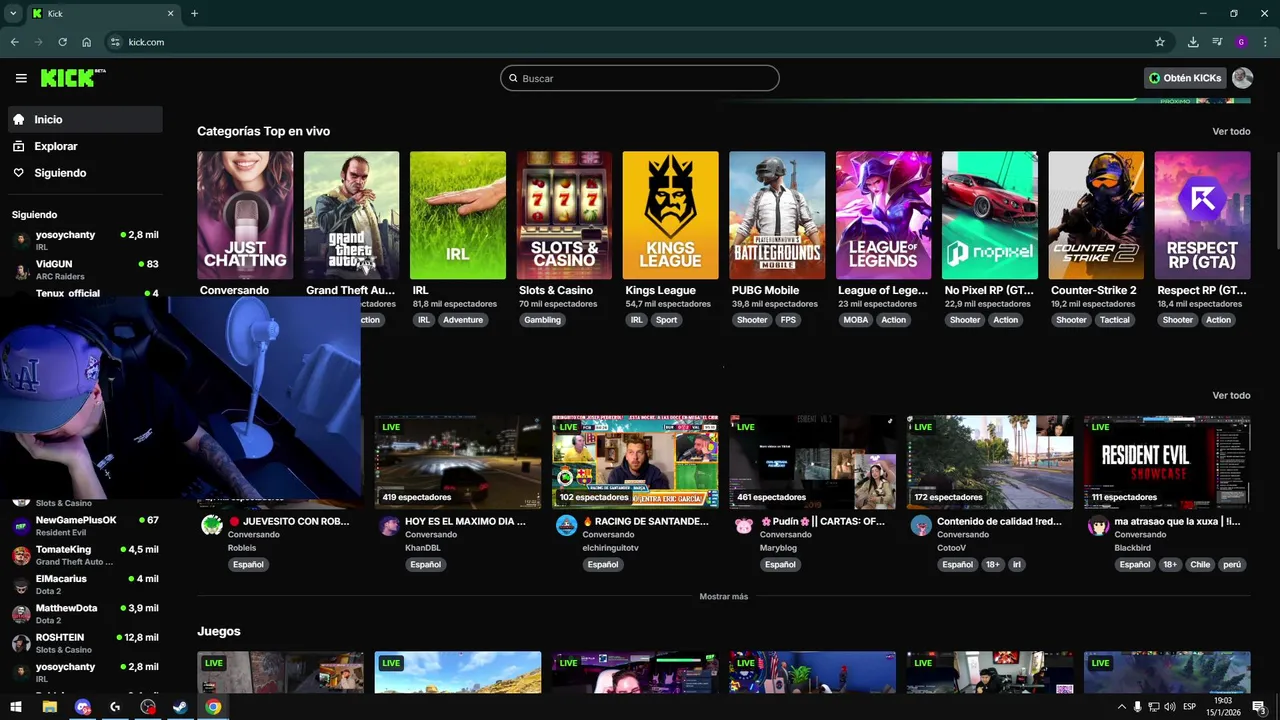Open browser home page icon

(x=87, y=42)
